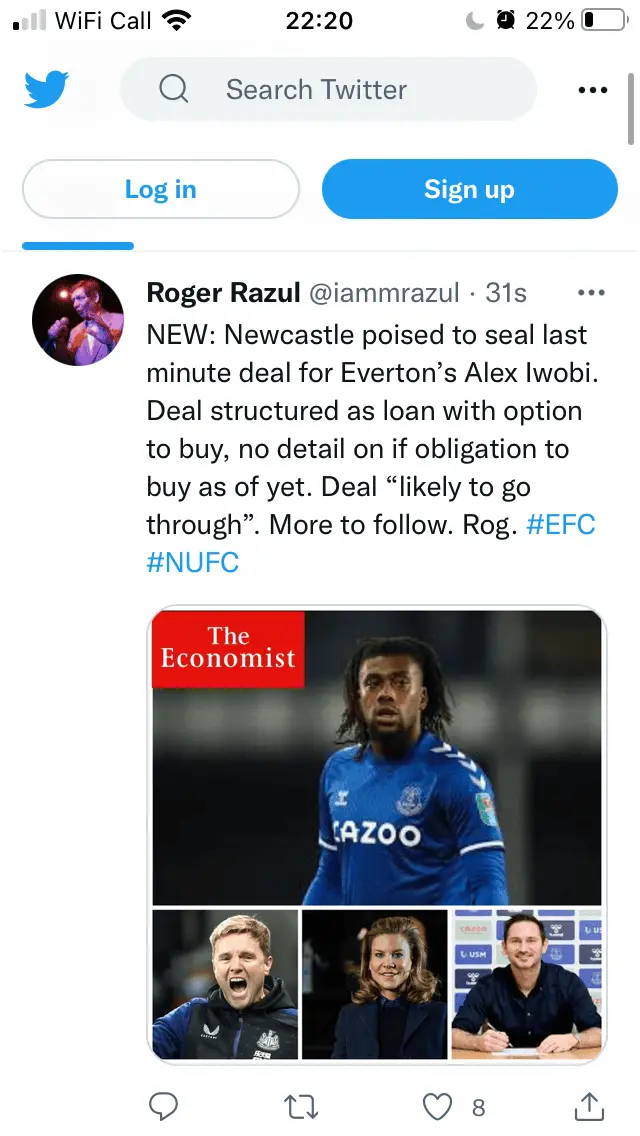Open the tweet's 31s timestamp
Viewport: 640px width, 1136px height.
point(506,293)
